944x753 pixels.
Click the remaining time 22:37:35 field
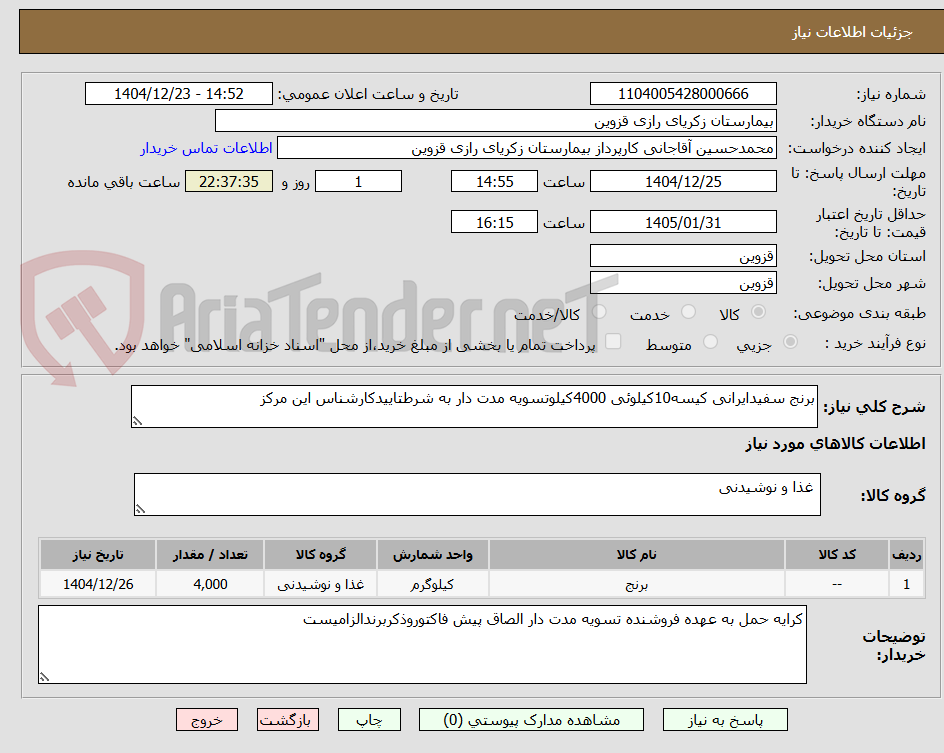coord(229,181)
